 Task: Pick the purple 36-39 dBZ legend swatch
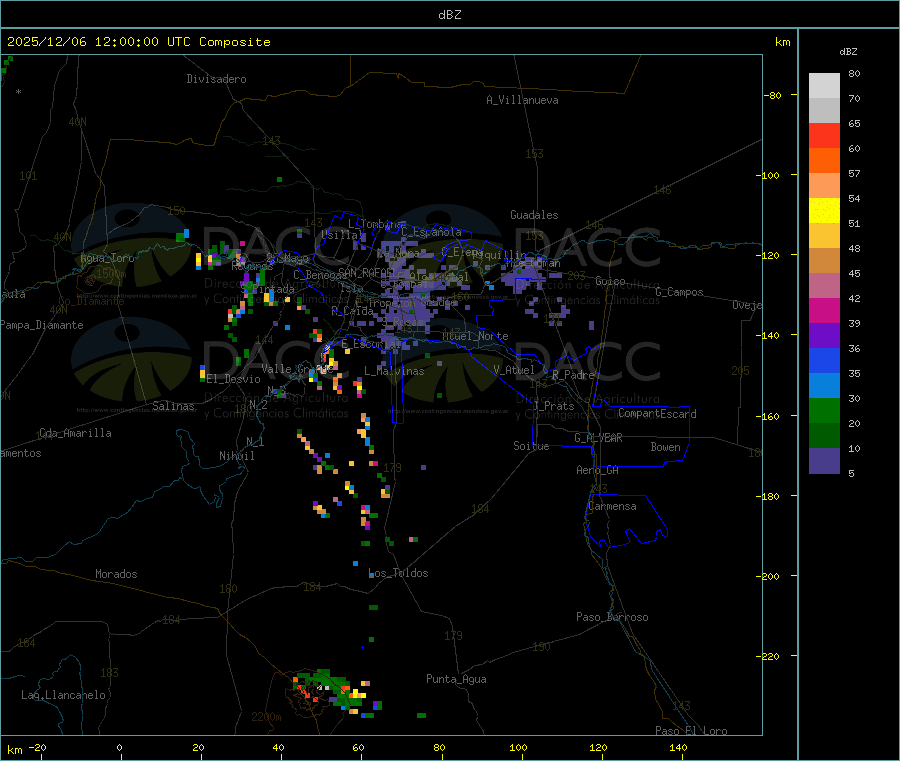tap(824, 336)
